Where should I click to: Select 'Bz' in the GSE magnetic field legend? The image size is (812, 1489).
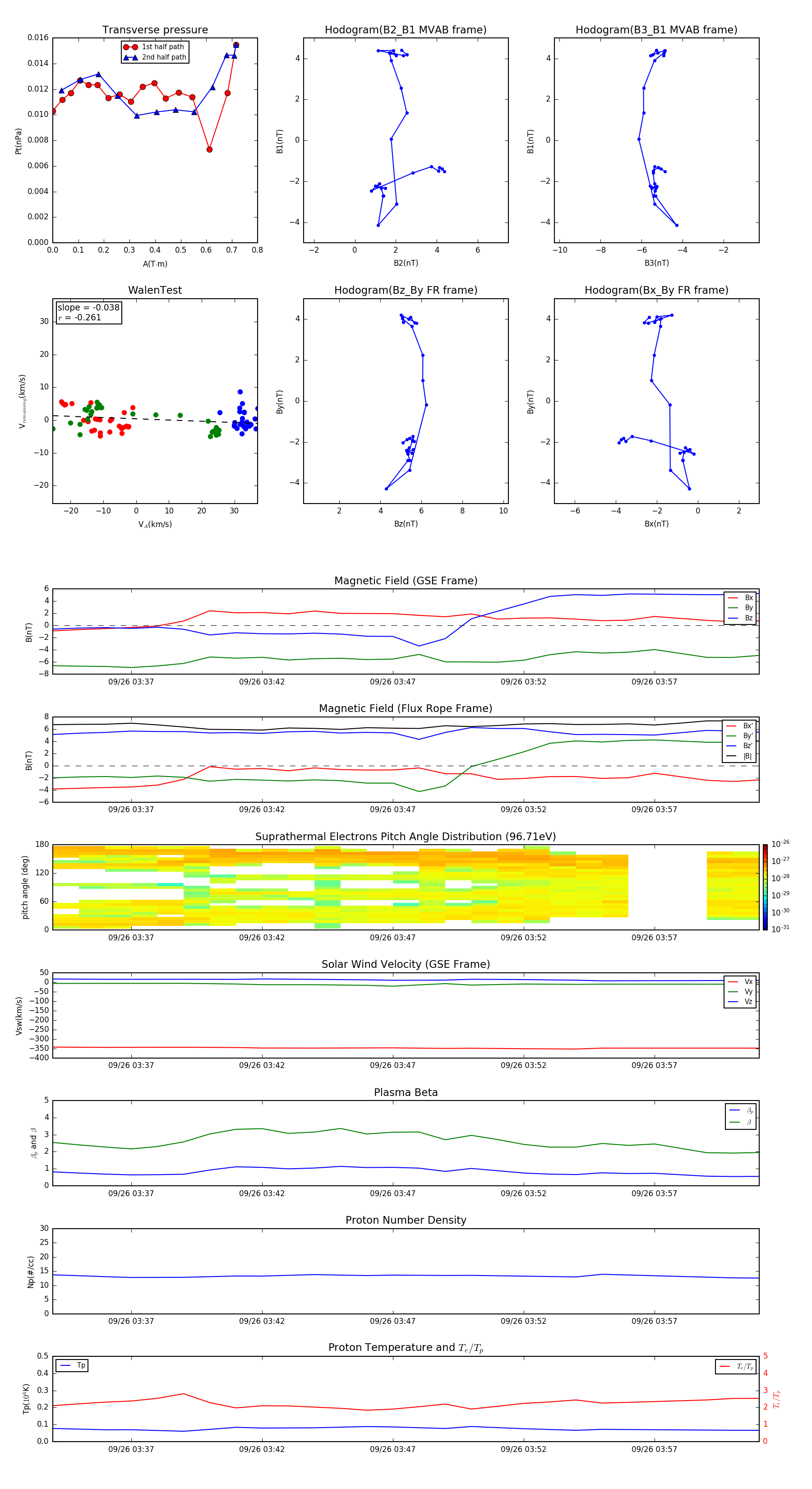point(740,618)
